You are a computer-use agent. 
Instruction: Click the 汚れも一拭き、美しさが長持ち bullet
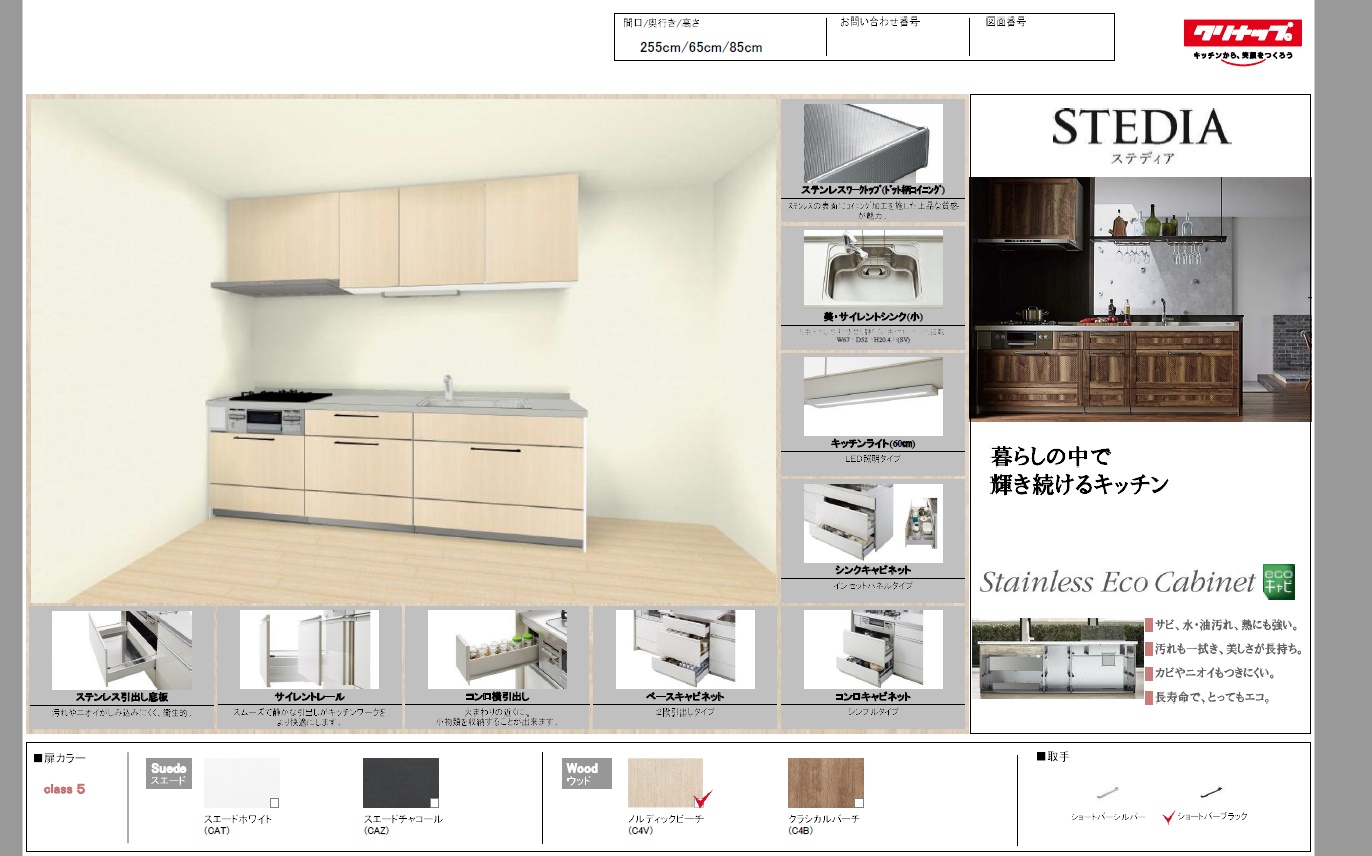point(1228,649)
